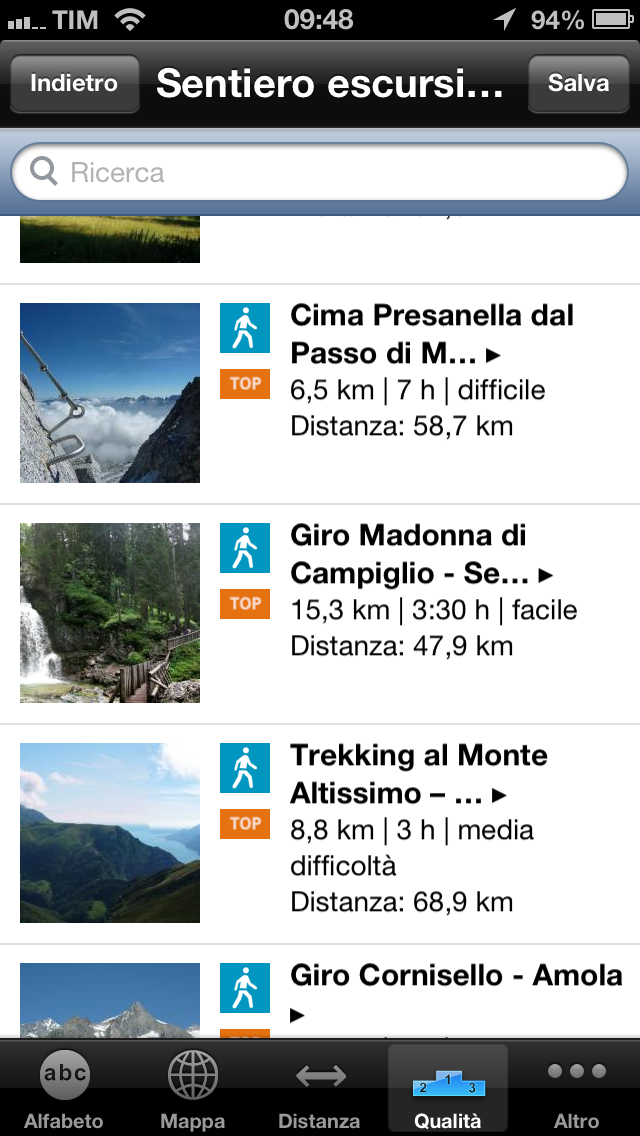Tap the magnifier icon in the search bar
The height and width of the screenshot is (1136, 640).
click(x=44, y=173)
